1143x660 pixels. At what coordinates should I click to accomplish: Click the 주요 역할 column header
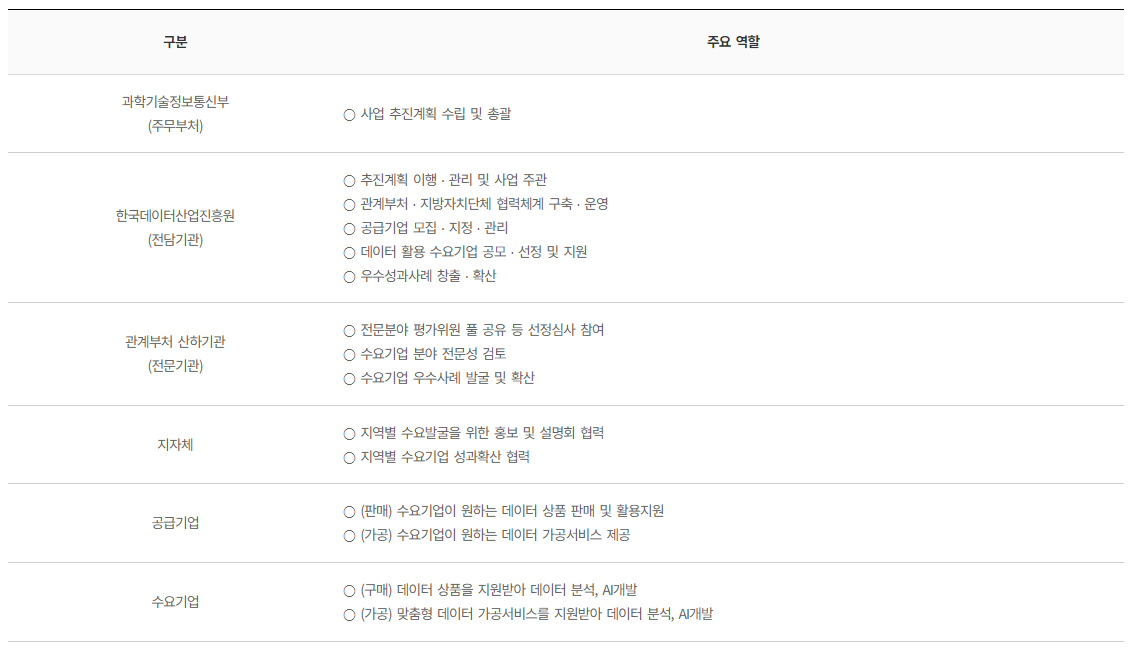[x=733, y=42]
